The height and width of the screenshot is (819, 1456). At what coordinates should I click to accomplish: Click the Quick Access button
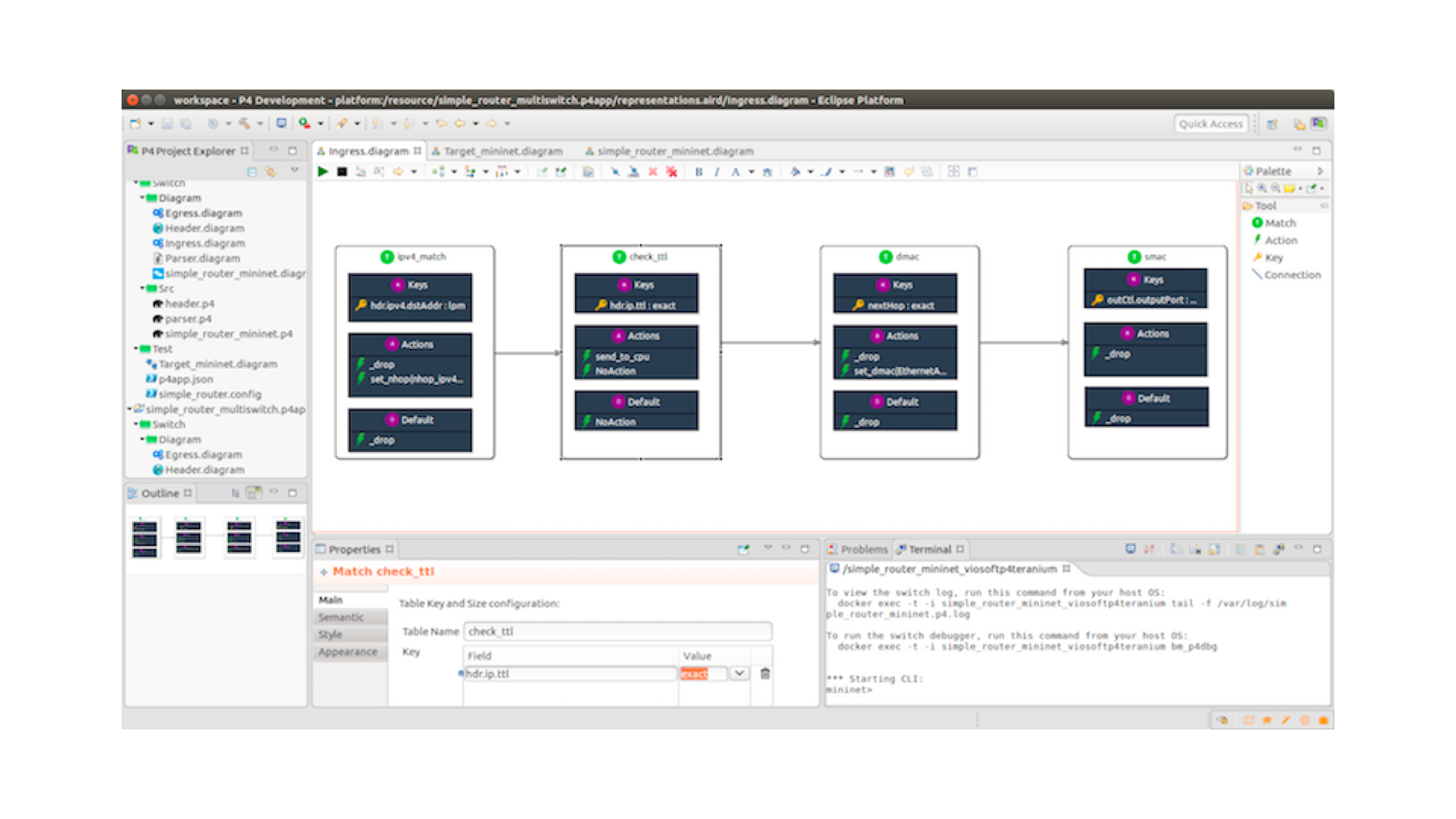1211,124
